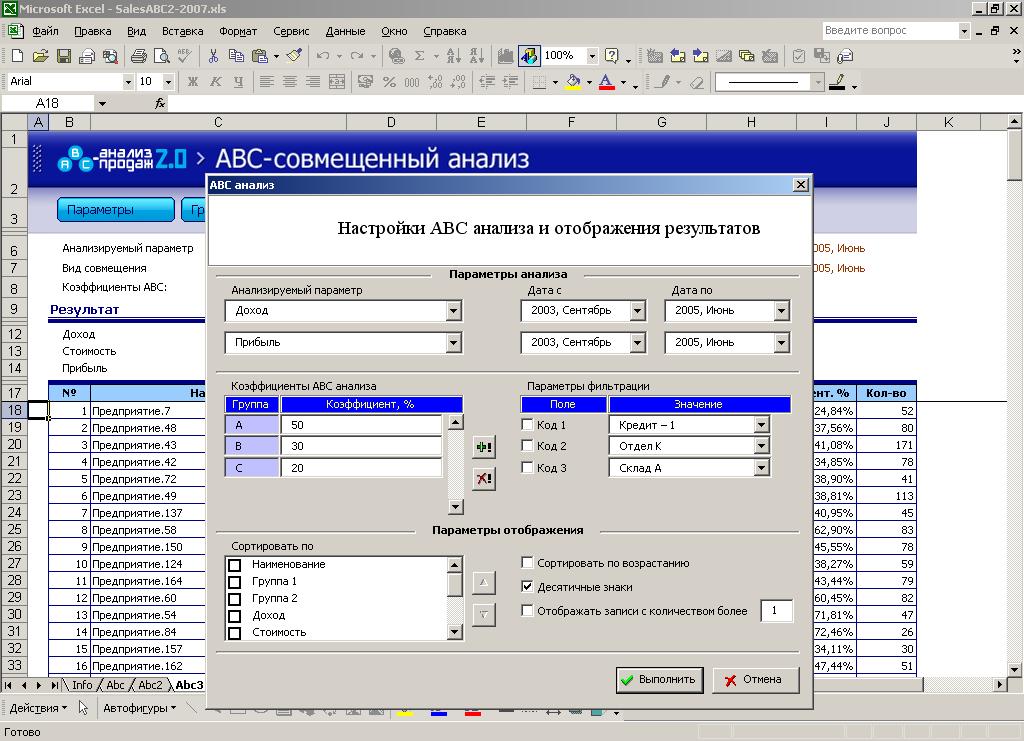Click the red delete coefficient row icon

click(483, 479)
